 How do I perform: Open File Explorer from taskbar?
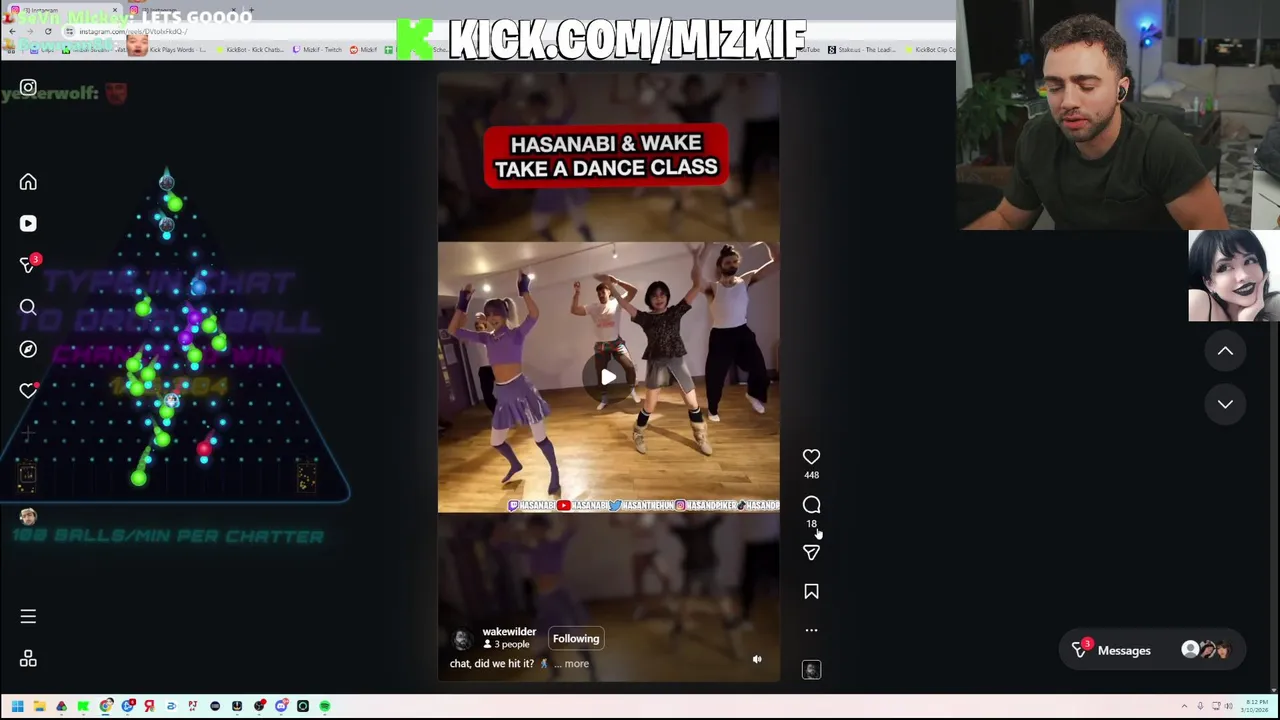[x=39, y=706]
